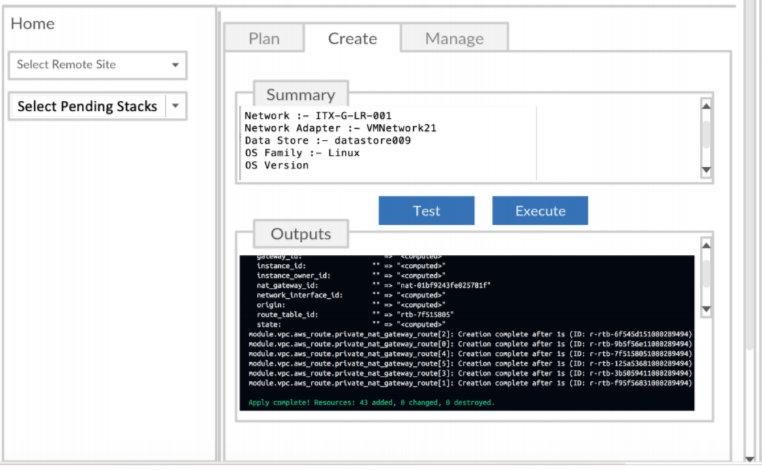The width and height of the screenshot is (762, 470).
Task: Click the Test button
Action: click(426, 210)
